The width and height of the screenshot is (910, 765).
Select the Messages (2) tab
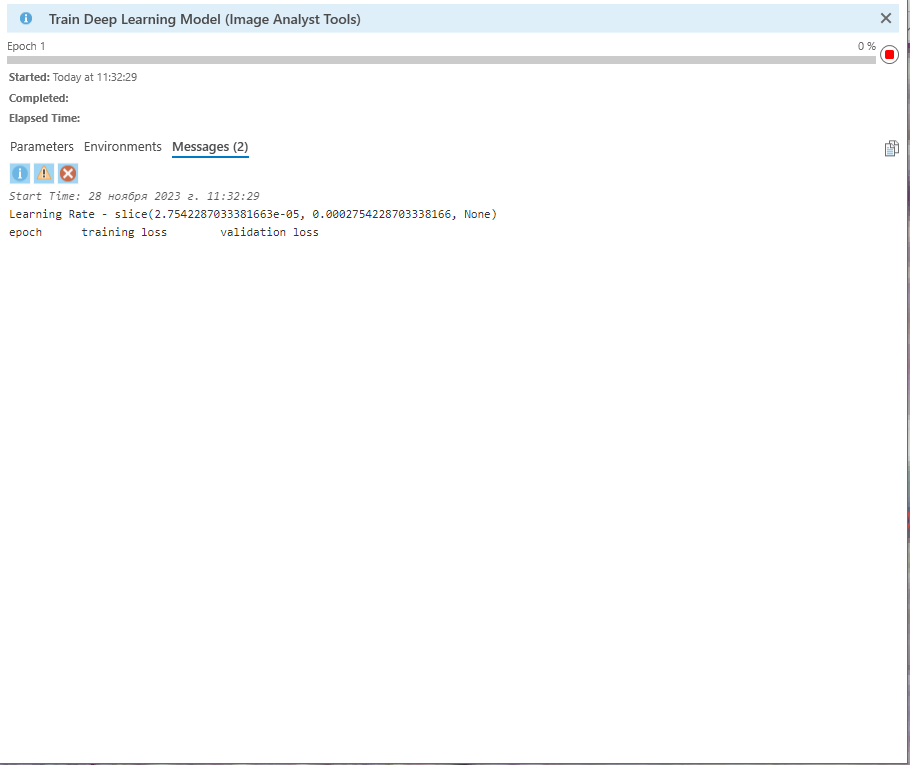click(210, 146)
